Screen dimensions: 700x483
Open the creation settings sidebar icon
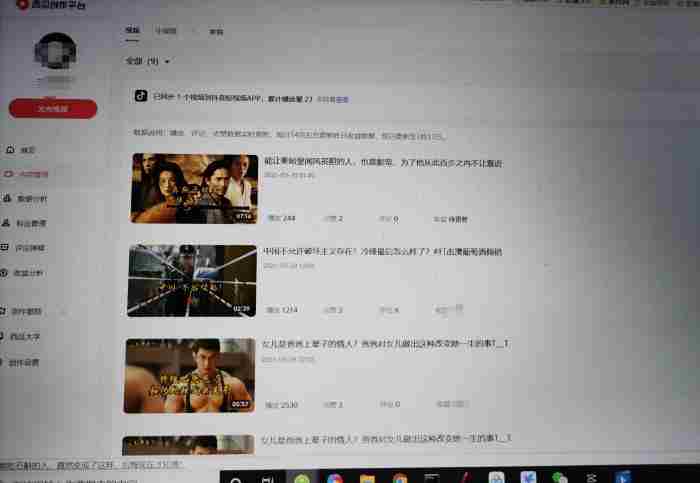point(3,362)
